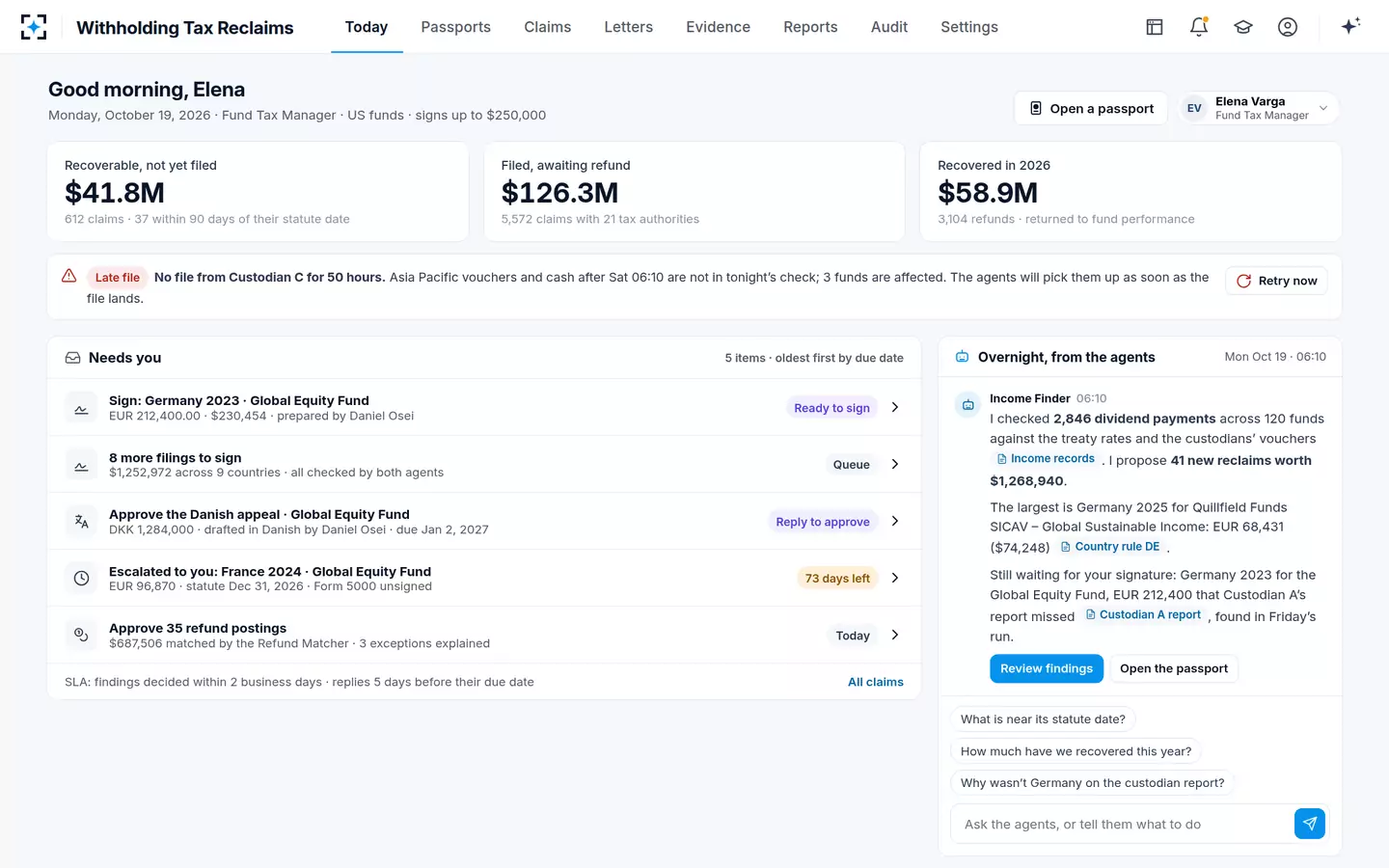The image size is (1389, 868).
Task: Click the clock icon on France 2024 row
Action: (81, 579)
